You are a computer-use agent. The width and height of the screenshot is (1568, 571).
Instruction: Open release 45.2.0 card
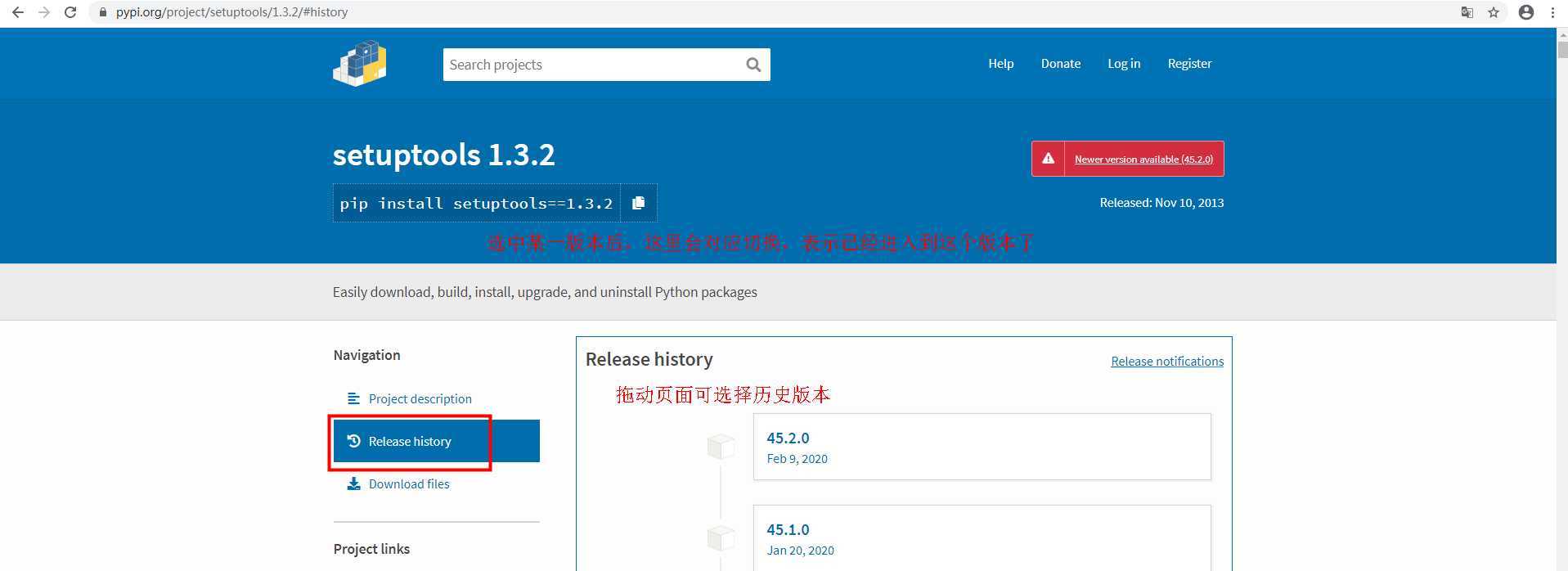[982, 447]
